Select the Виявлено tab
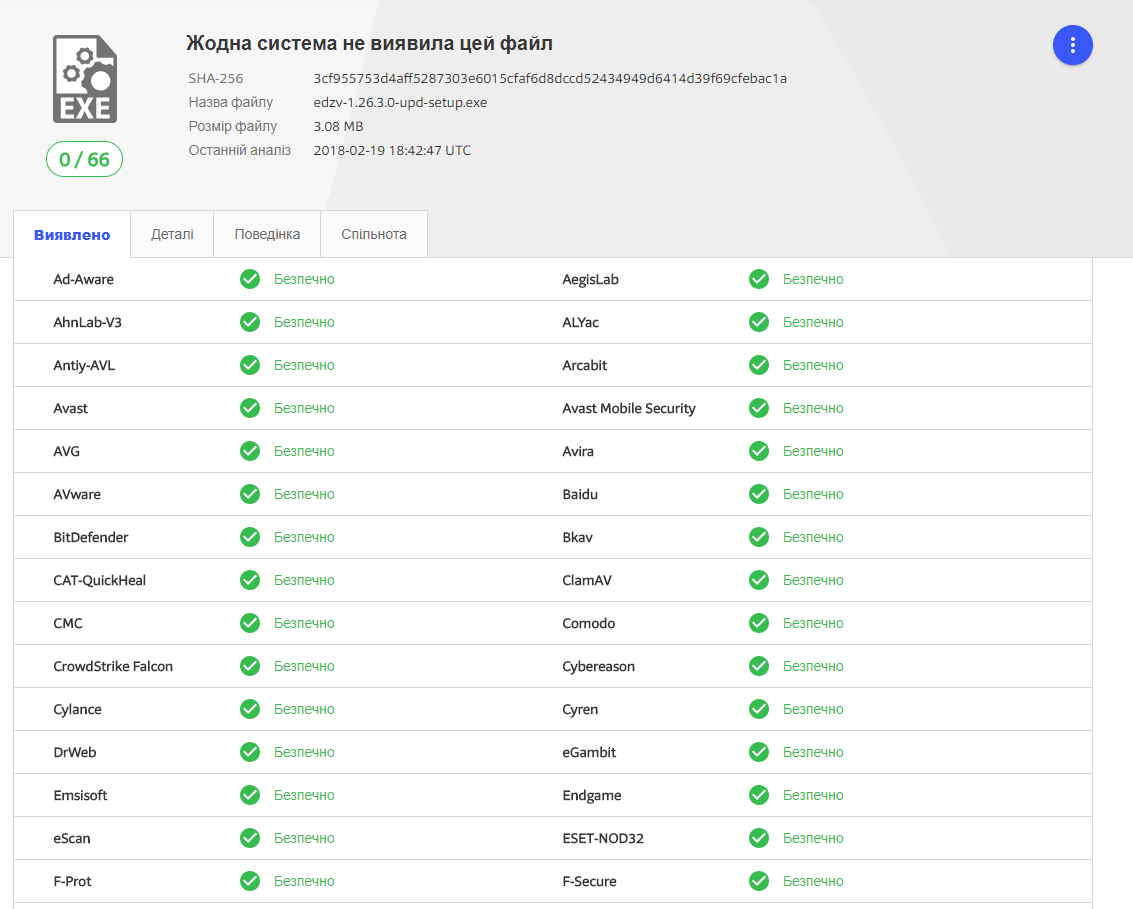 [x=72, y=235]
